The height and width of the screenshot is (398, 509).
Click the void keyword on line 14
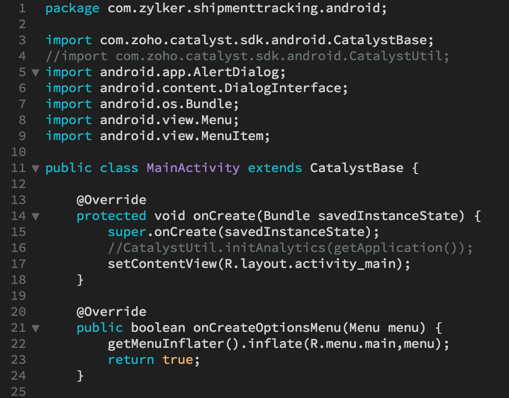coord(170,216)
